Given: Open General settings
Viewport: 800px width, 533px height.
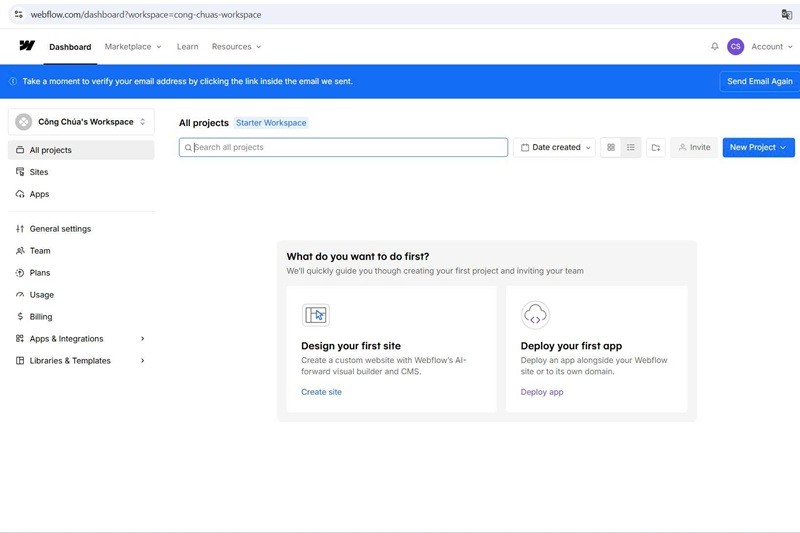Looking at the screenshot, I should (x=81, y=229).
